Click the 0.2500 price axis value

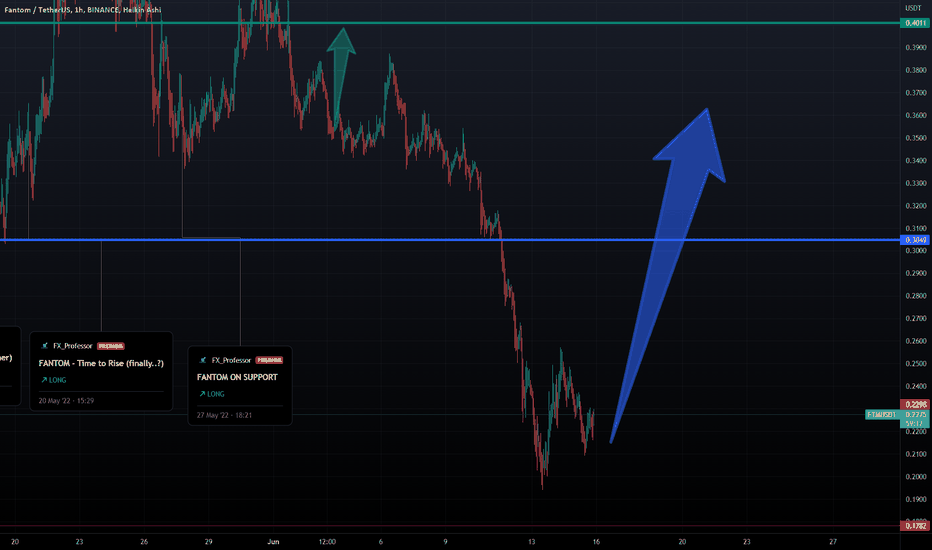click(915, 364)
